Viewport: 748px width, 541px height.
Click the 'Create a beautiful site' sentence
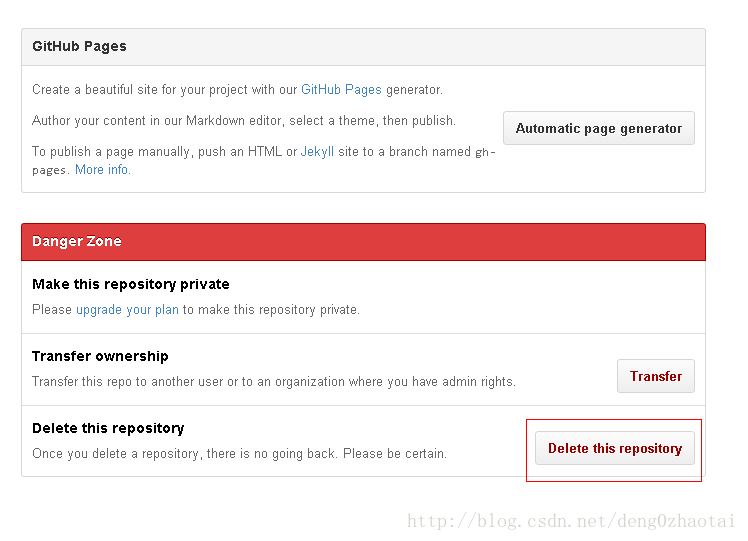point(237,90)
